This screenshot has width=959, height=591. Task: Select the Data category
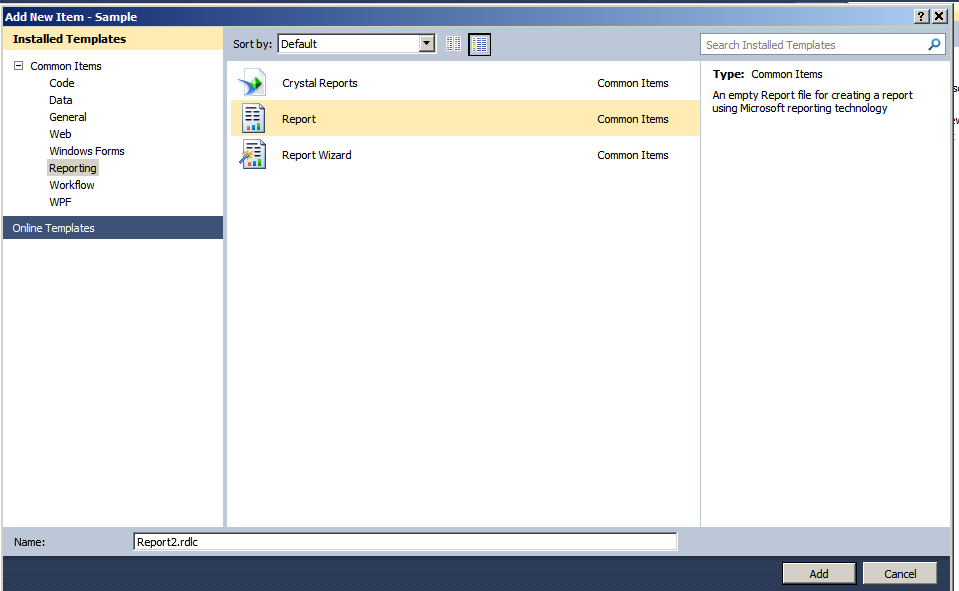click(x=61, y=100)
